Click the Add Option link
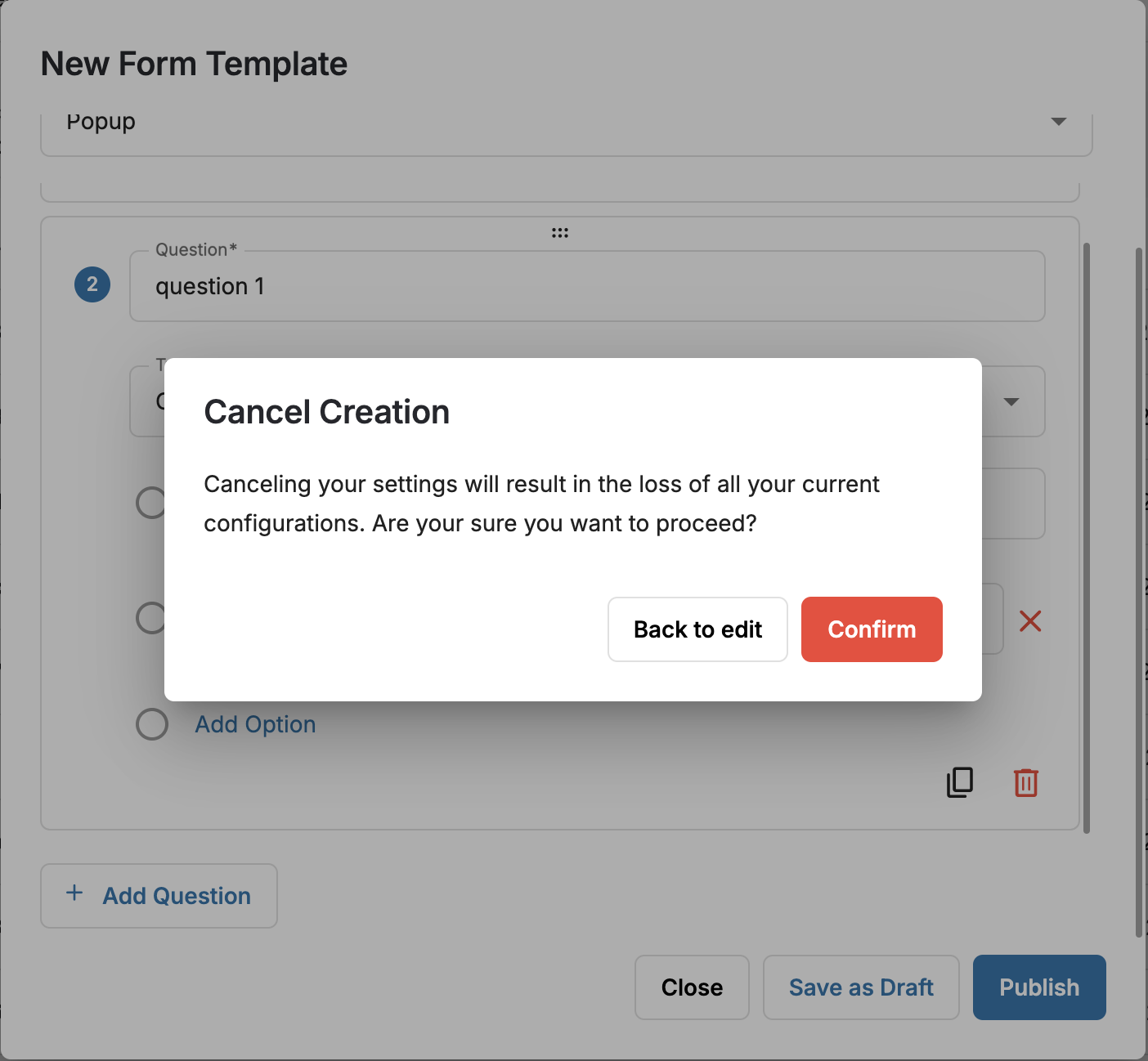The width and height of the screenshot is (1148, 1061). [x=255, y=724]
